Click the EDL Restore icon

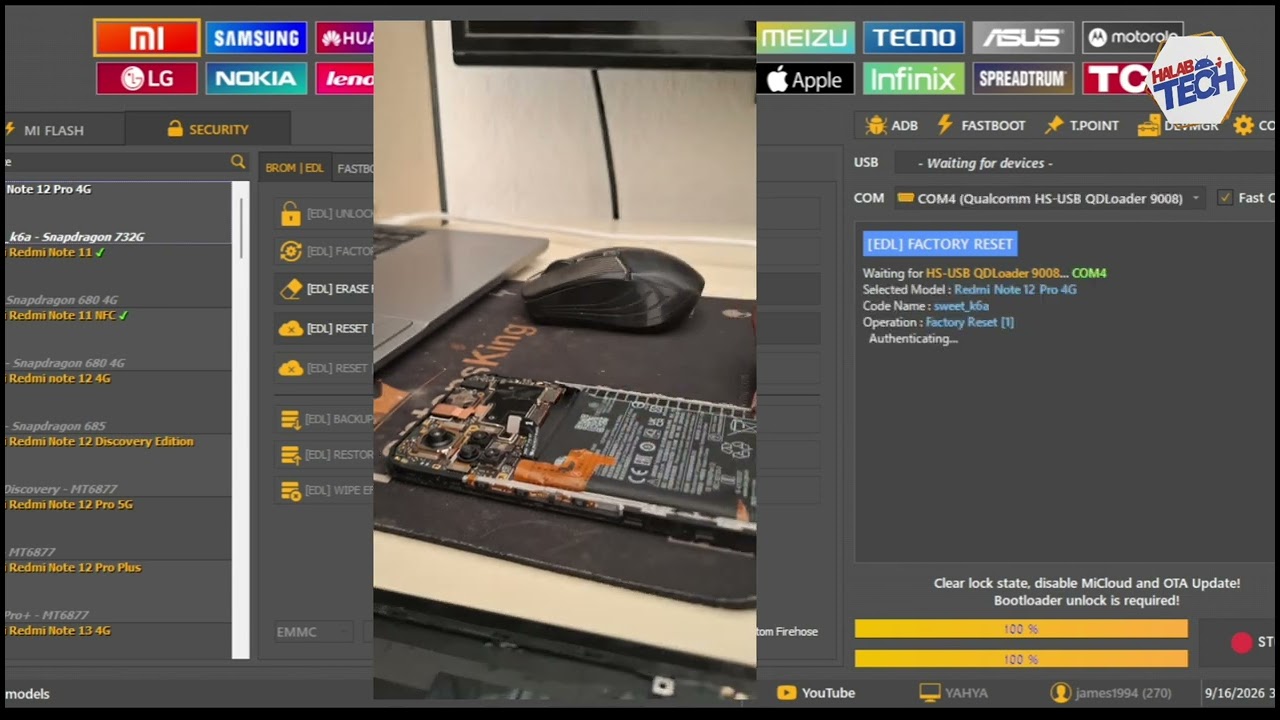coord(290,455)
